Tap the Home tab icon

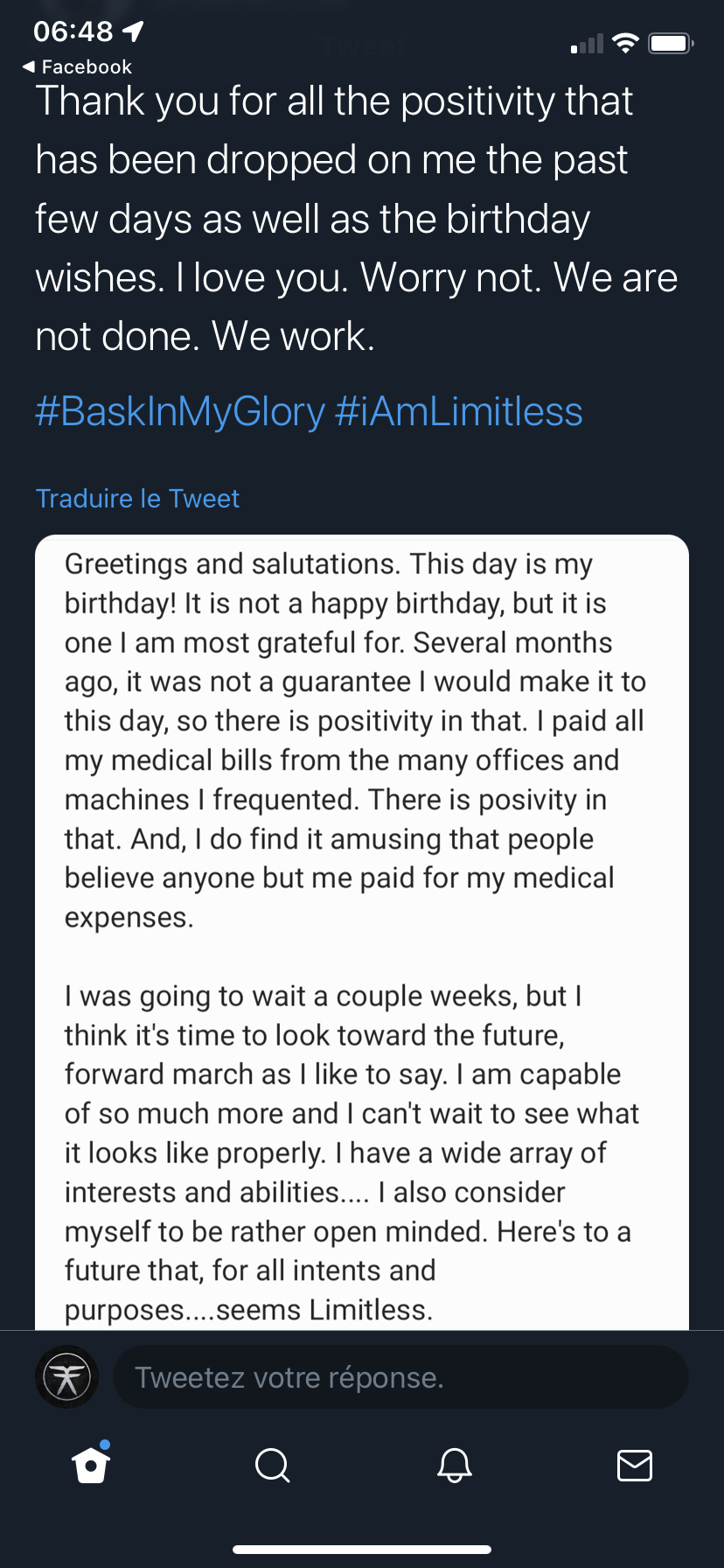[x=91, y=1466]
